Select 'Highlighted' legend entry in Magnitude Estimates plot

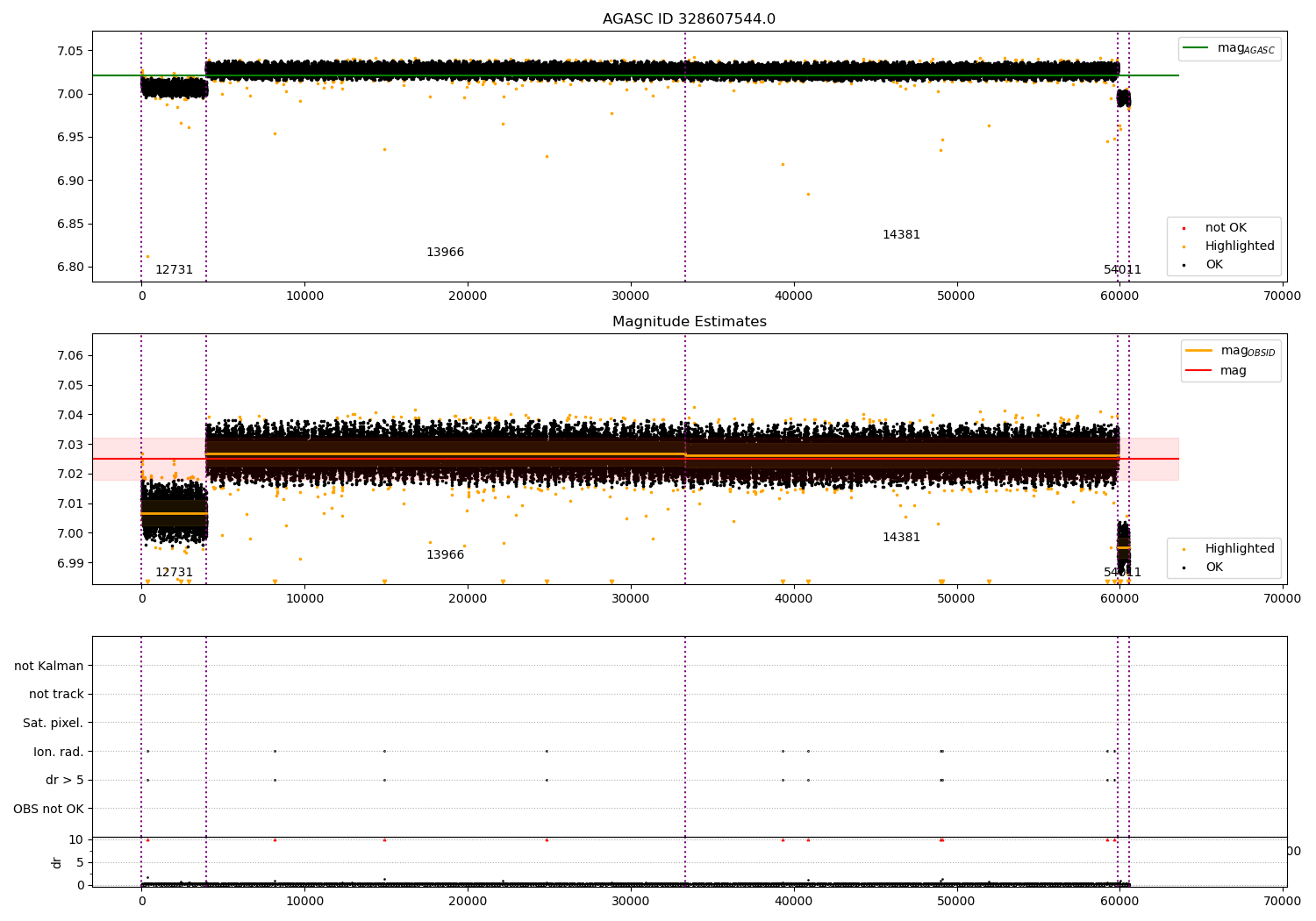tap(1240, 549)
